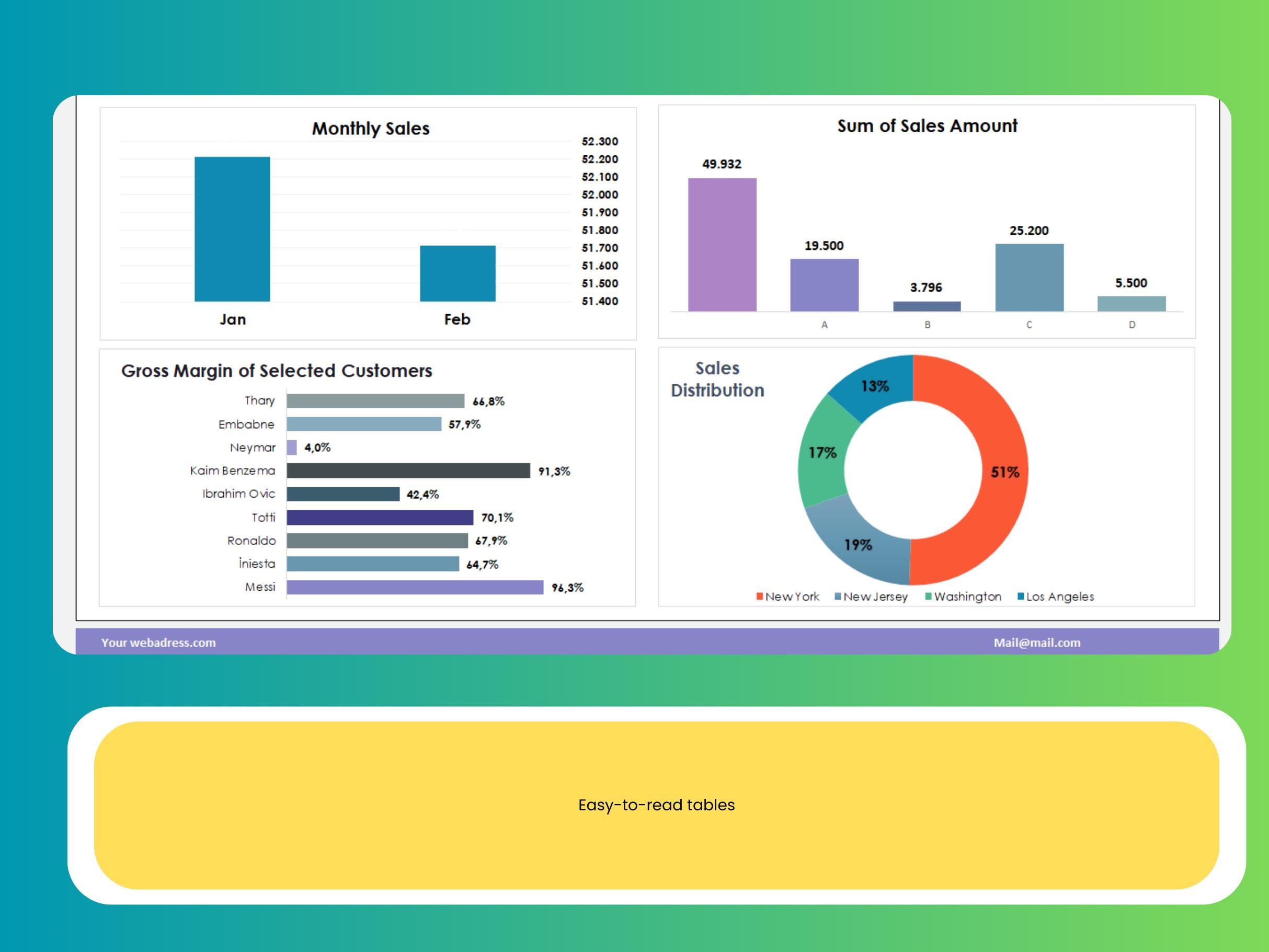Click the 4,0% data label
The image size is (1269, 952).
pyautogui.click(x=317, y=448)
